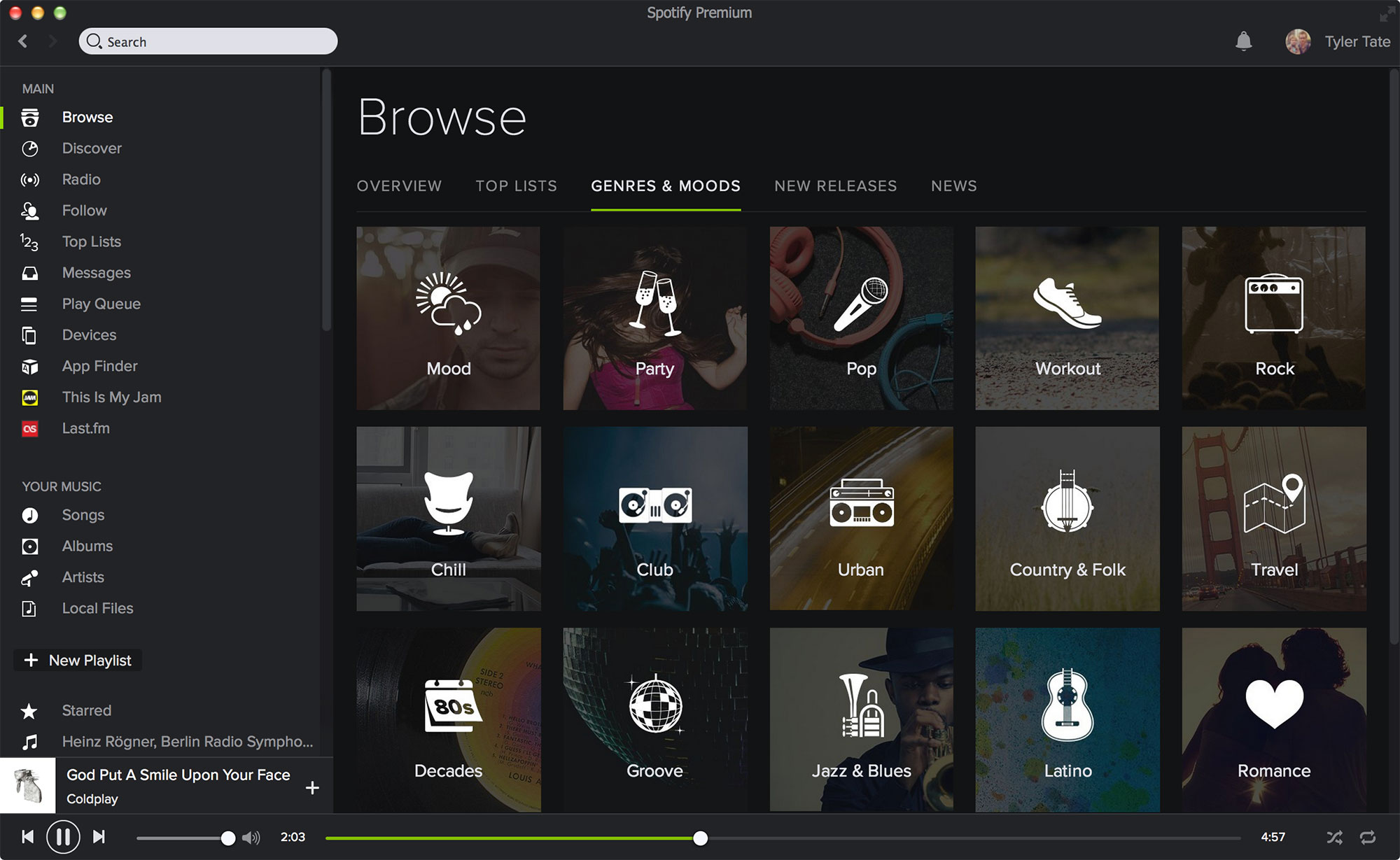Click the Workout genre tile
Viewport: 1400px width, 860px height.
(x=1068, y=317)
